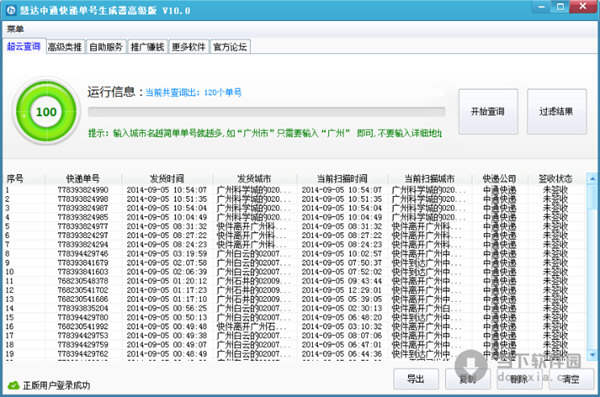Click the scrollbar up arrow in results table
The width and height of the screenshot is (600, 397).
tap(592, 178)
